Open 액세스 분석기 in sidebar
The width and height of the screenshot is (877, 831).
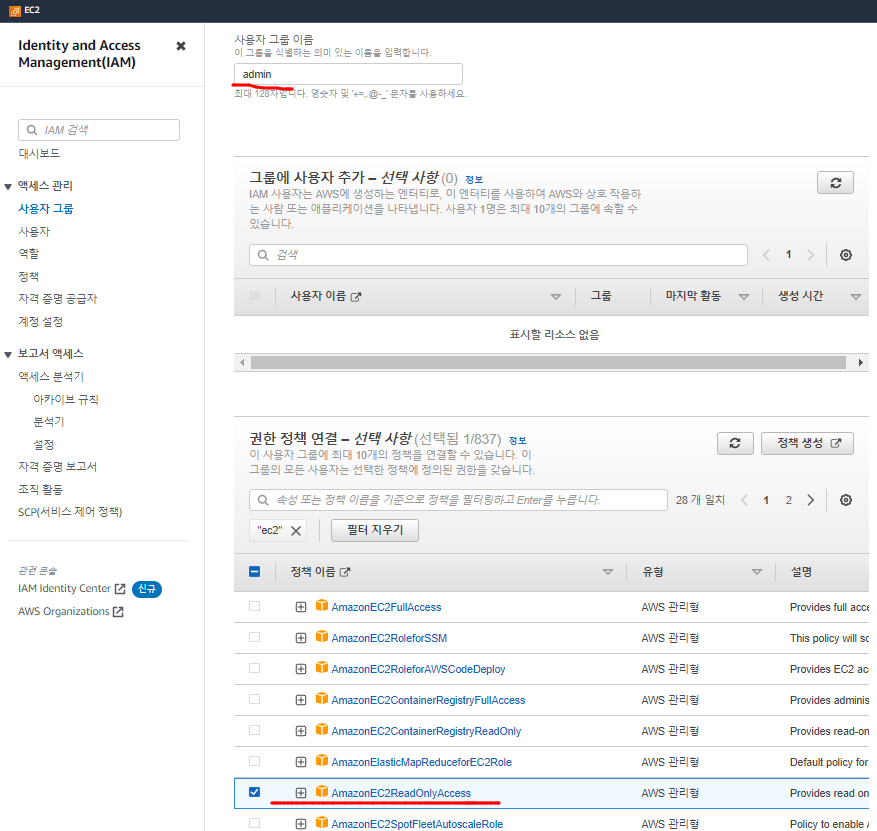[51, 377]
